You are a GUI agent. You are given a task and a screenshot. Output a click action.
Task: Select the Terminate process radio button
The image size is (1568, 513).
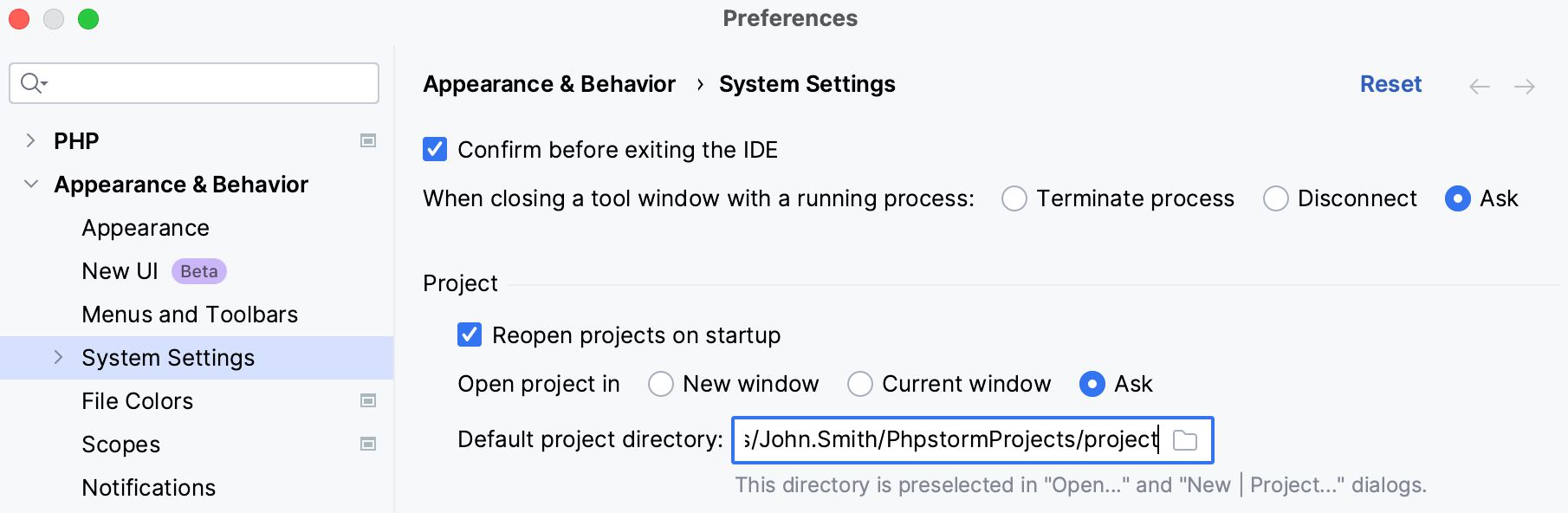(1014, 198)
